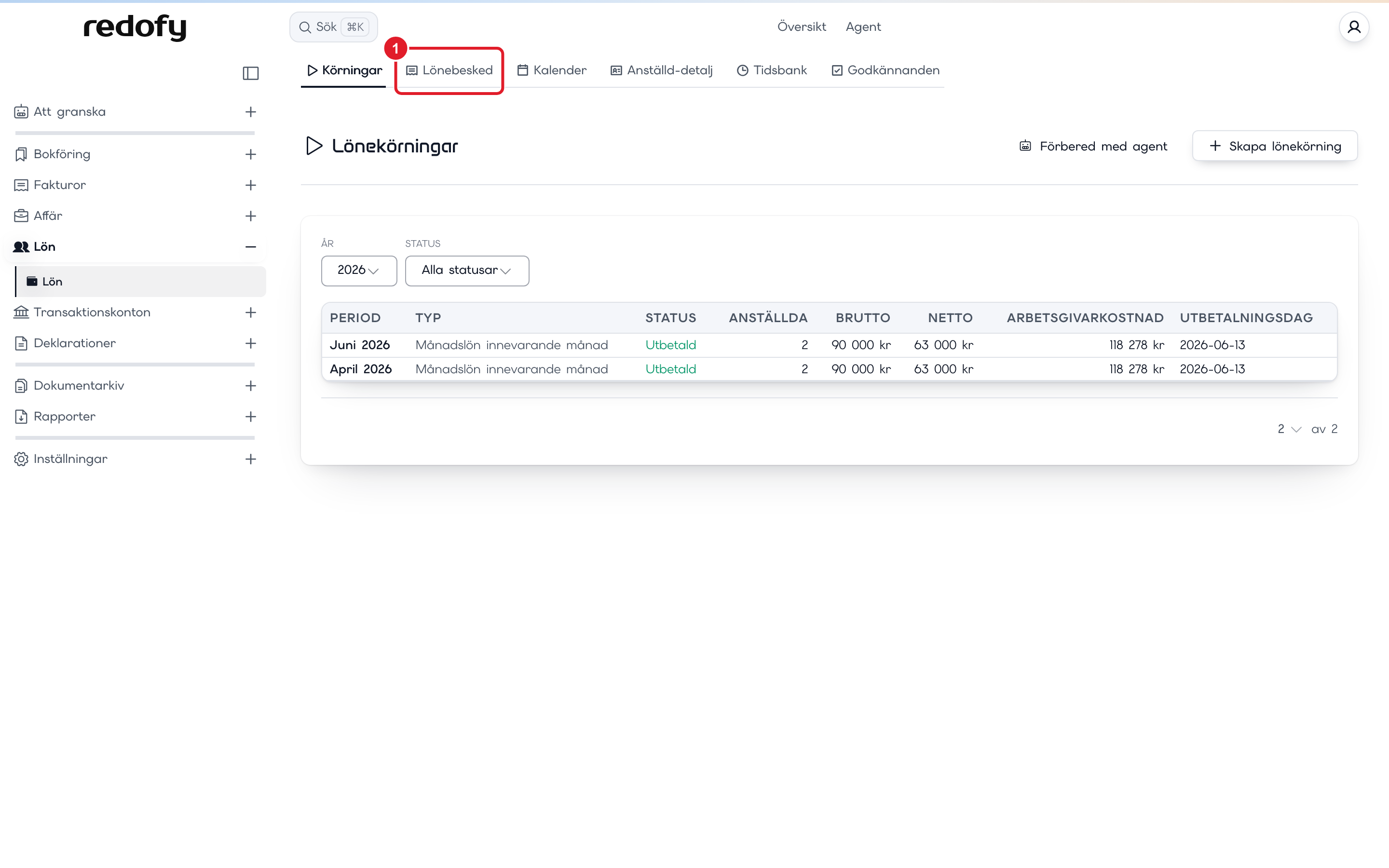Switch to the Tidsbank tab
The image size is (1389, 868).
[x=772, y=70]
